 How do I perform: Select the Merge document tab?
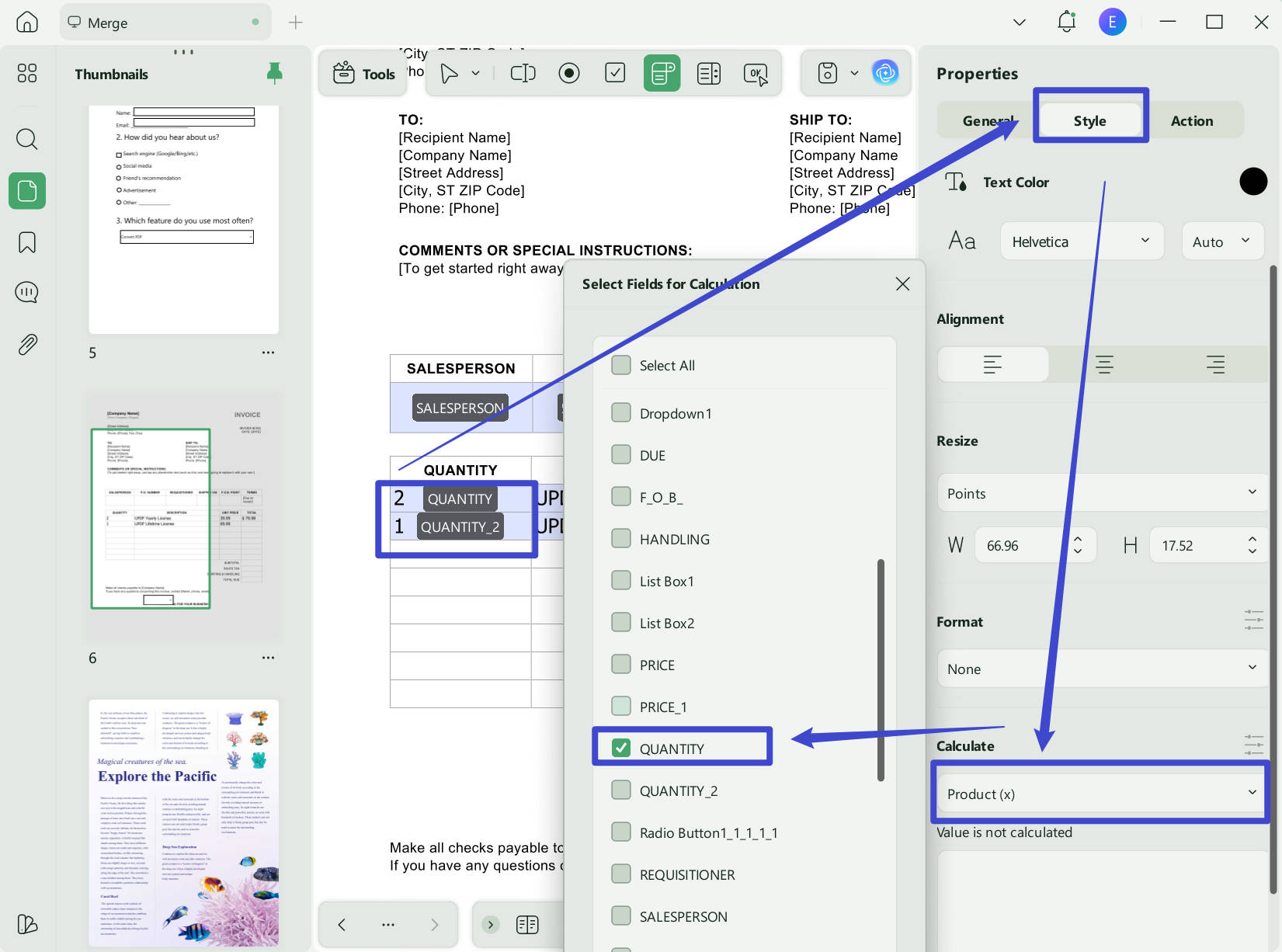click(165, 23)
